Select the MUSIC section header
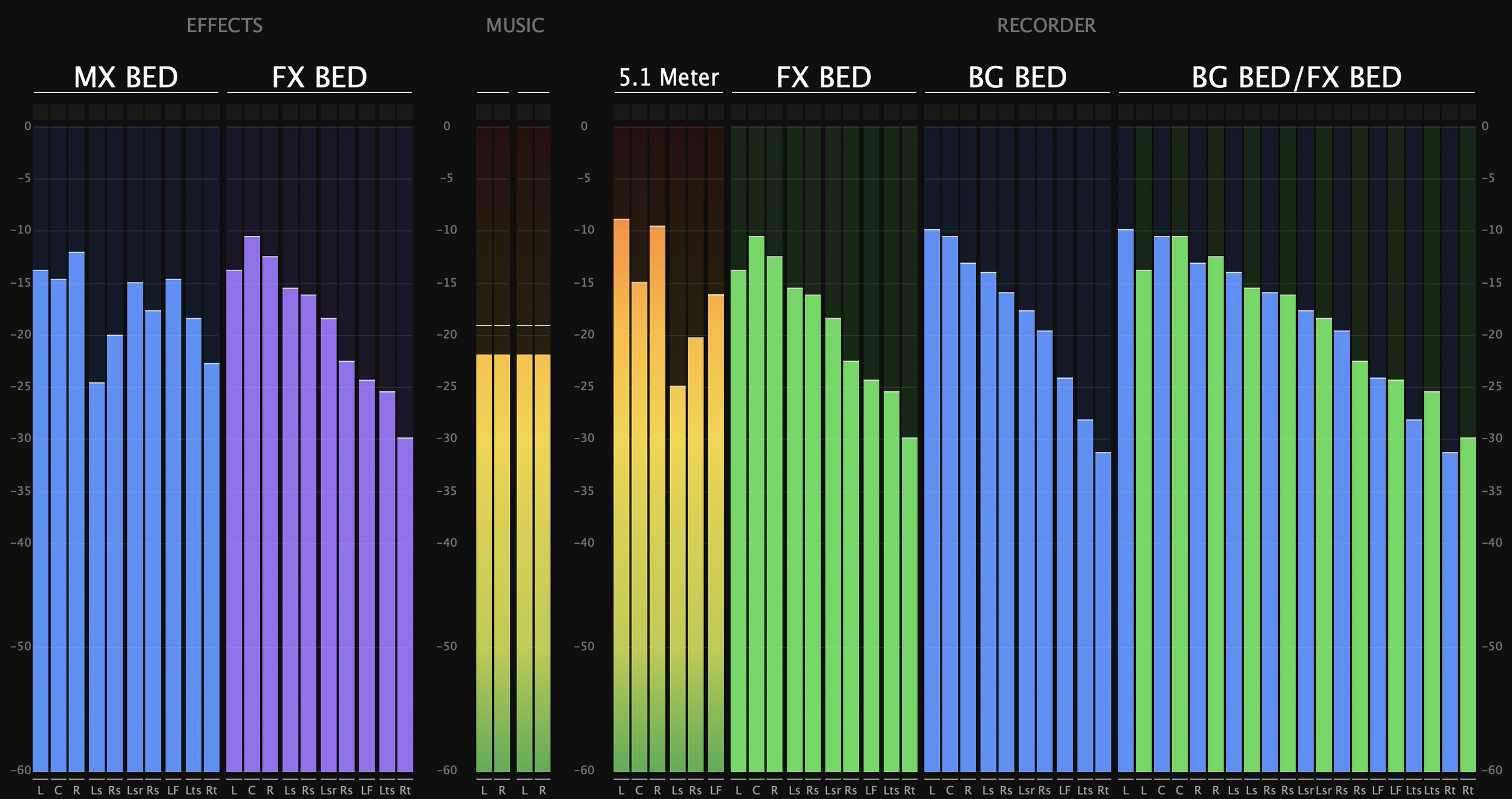 click(x=515, y=25)
